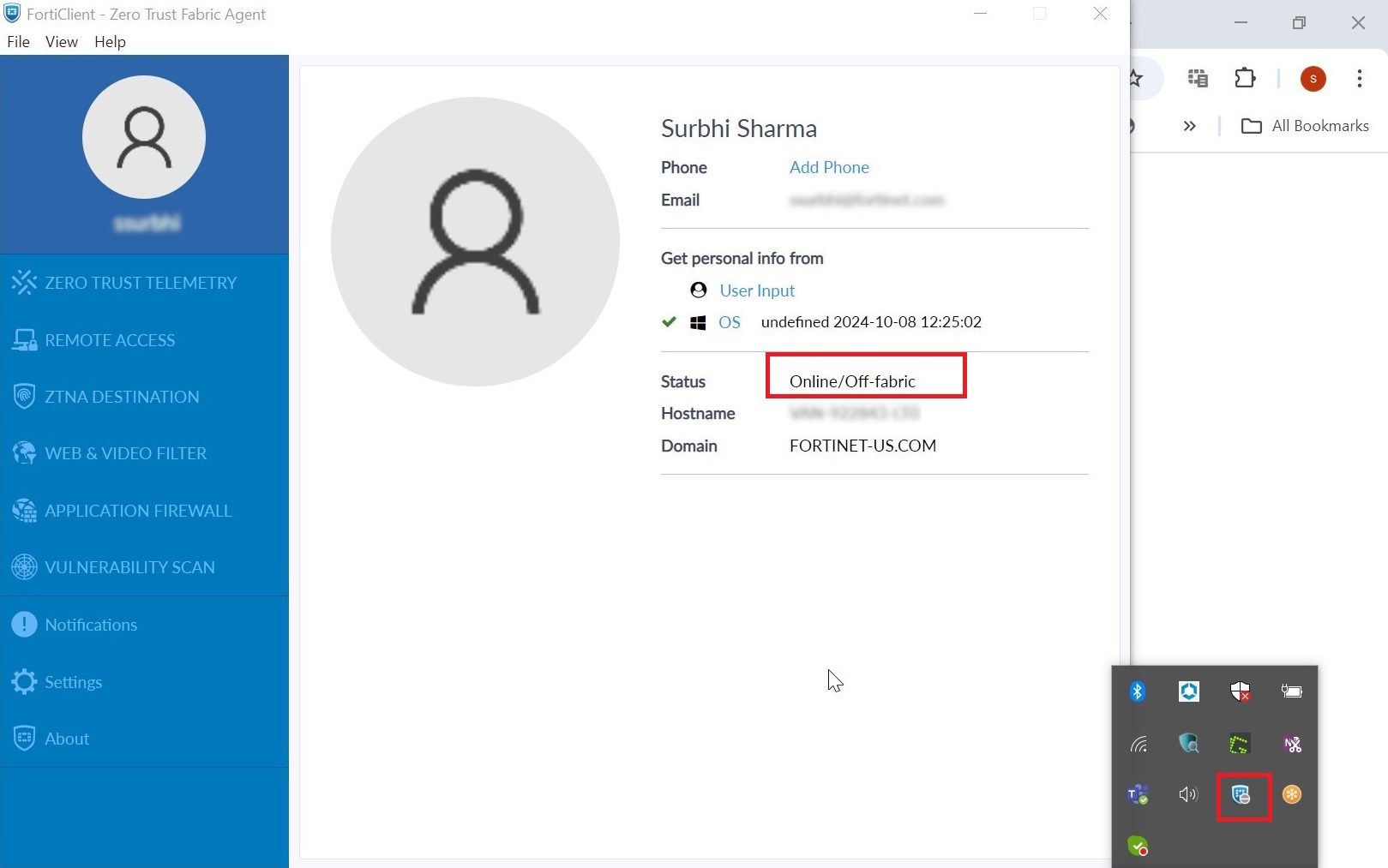Select Web & Video Filter

[125, 452]
